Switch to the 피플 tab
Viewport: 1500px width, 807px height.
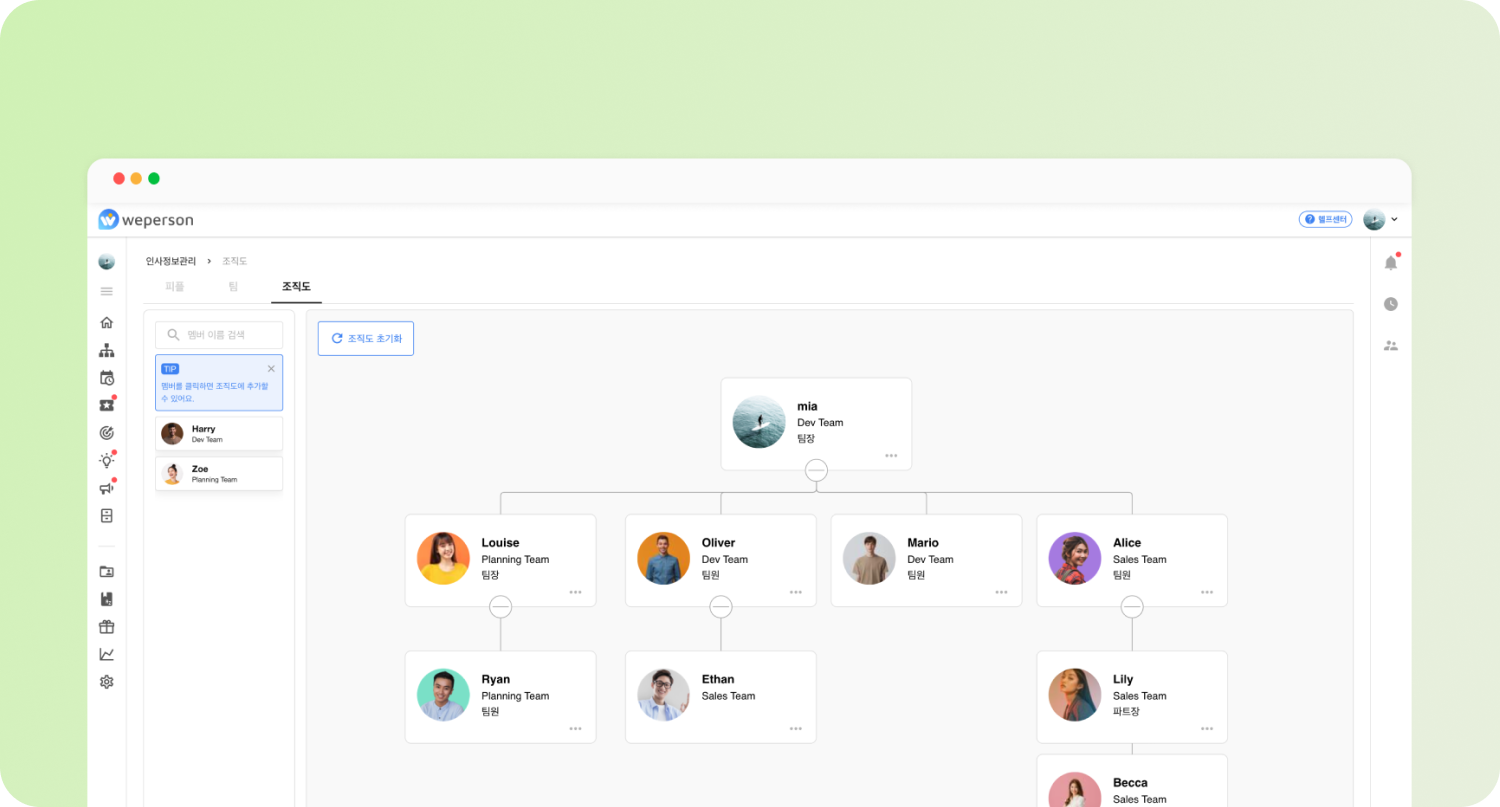point(174,286)
